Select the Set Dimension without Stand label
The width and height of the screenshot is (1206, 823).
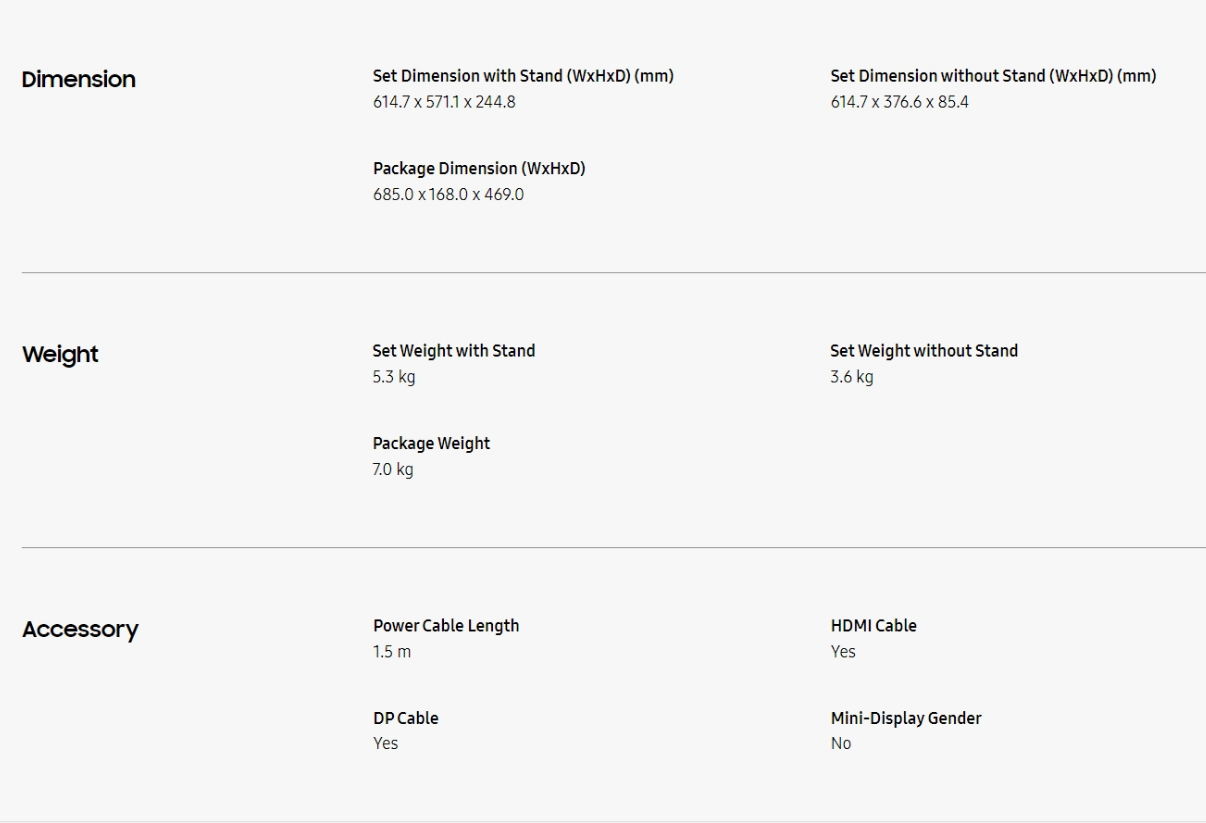click(x=993, y=76)
